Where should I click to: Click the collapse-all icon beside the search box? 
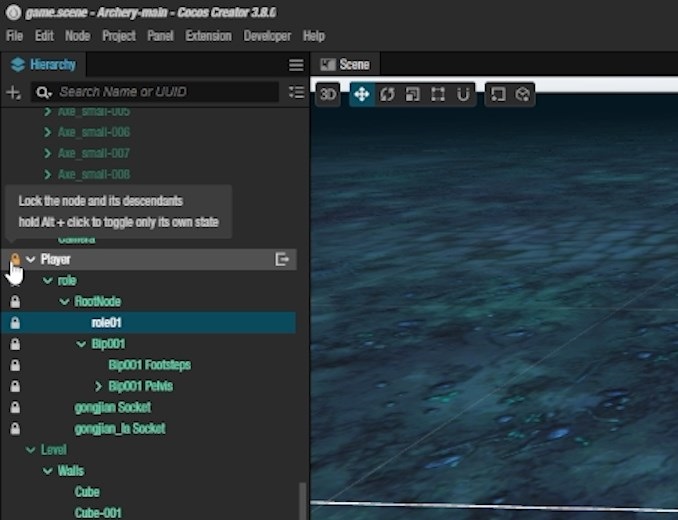point(296,92)
